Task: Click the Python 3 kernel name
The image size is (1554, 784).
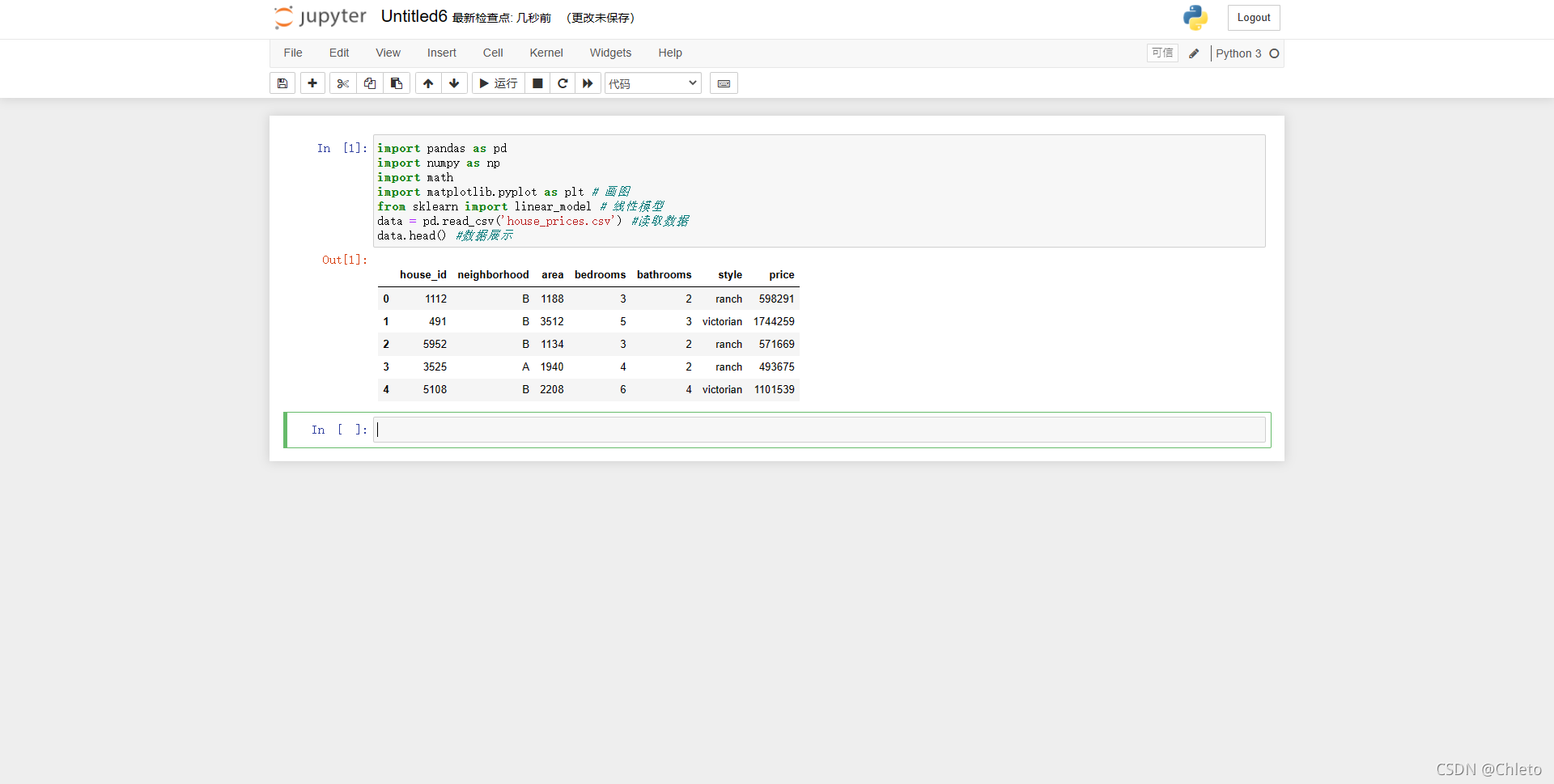Action: coord(1238,53)
